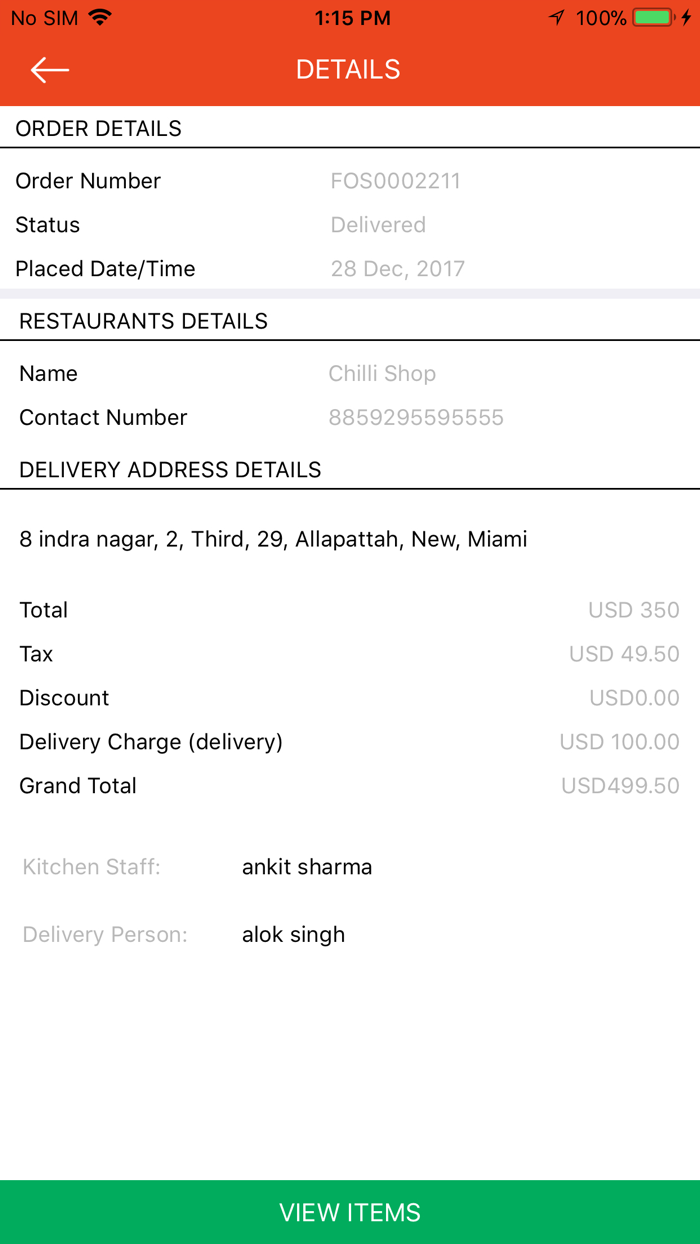Tap the Delivery Person name alok singh

click(x=293, y=934)
